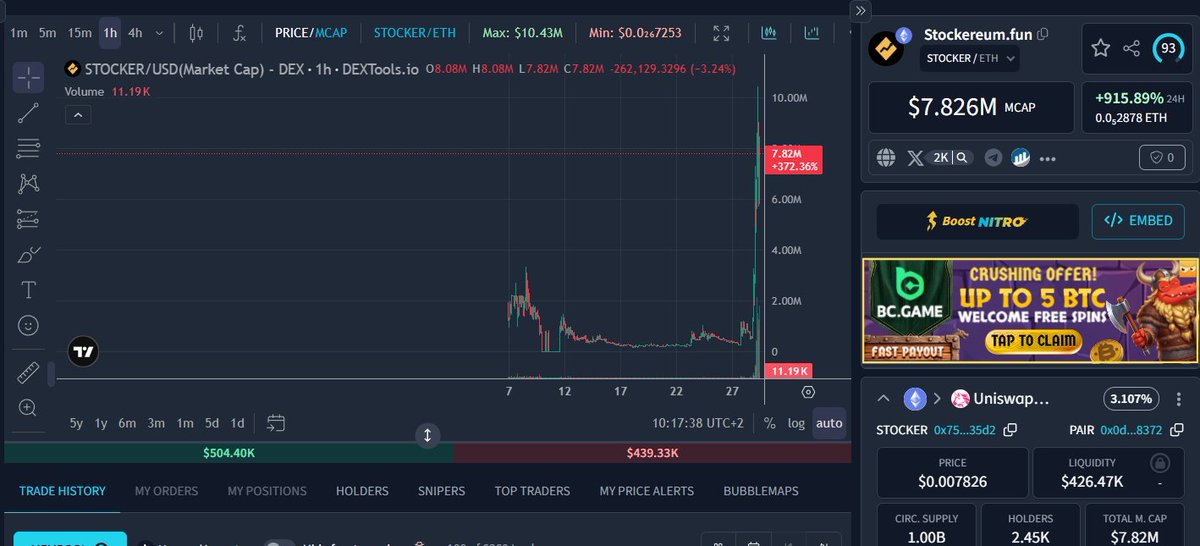This screenshot has height=546, width=1200.
Task: Collapse the Uniswap pool section
Action: (x=884, y=398)
